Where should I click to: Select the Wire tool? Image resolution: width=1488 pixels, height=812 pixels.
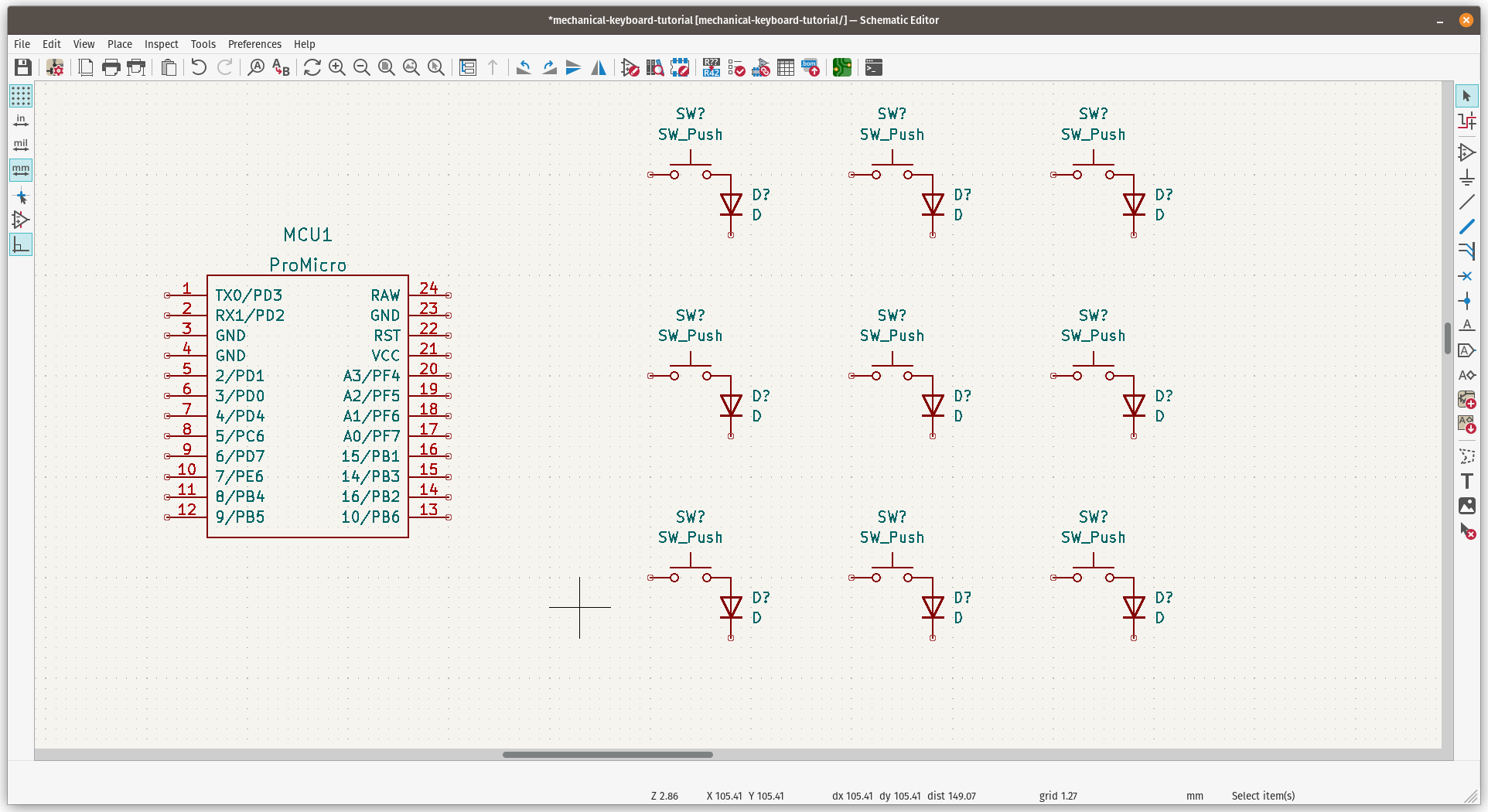pos(1466,227)
